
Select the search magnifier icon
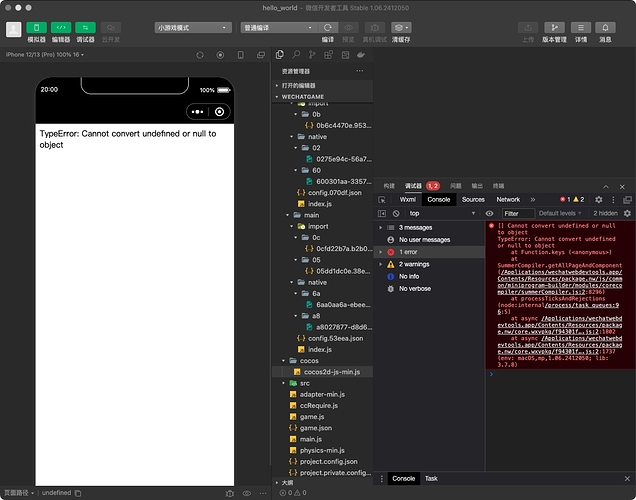pyautogui.click(x=296, y=55)
